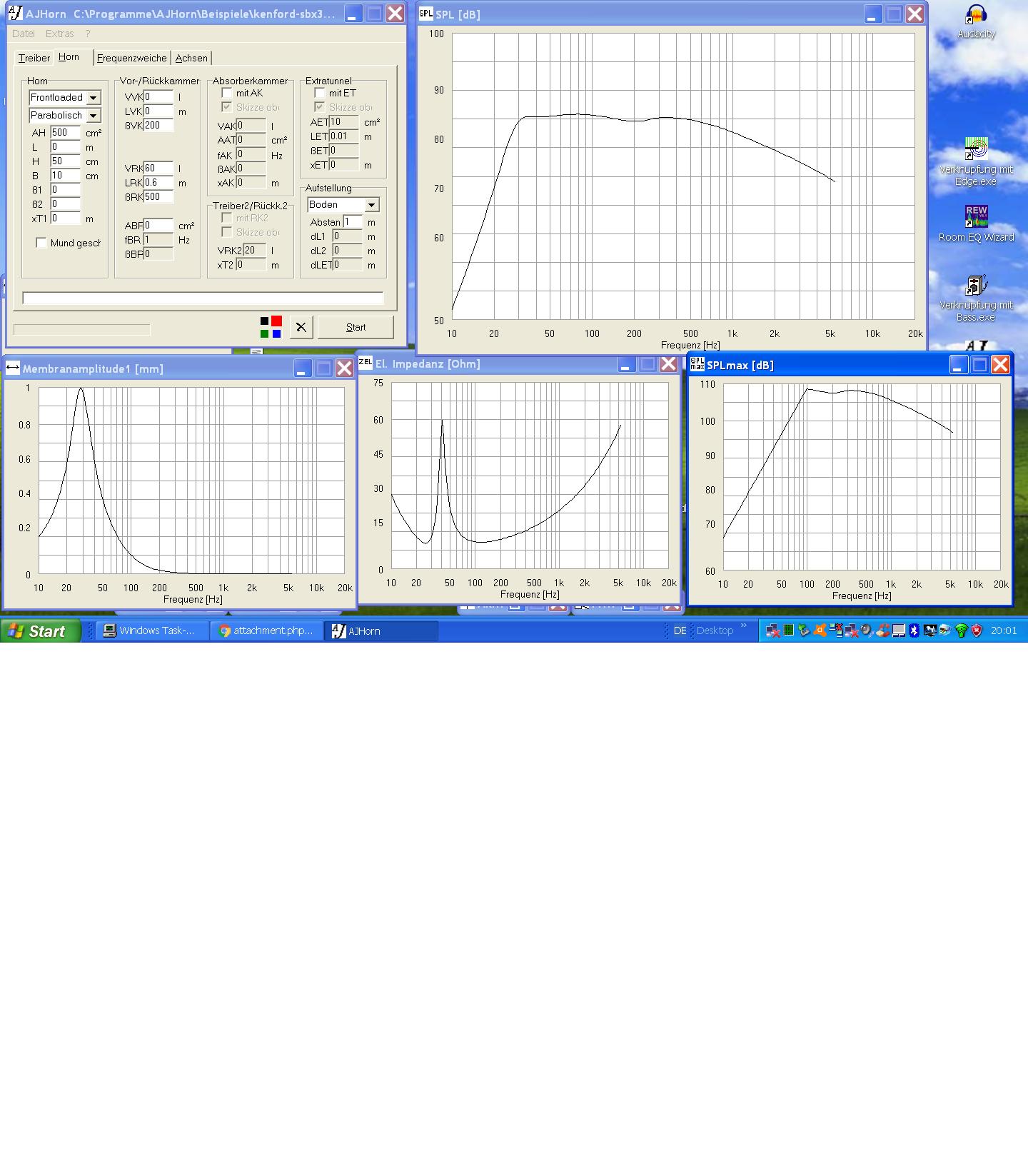Enable the 'mit AK' checkbox

pyautogui.click(x=227, y=94)
